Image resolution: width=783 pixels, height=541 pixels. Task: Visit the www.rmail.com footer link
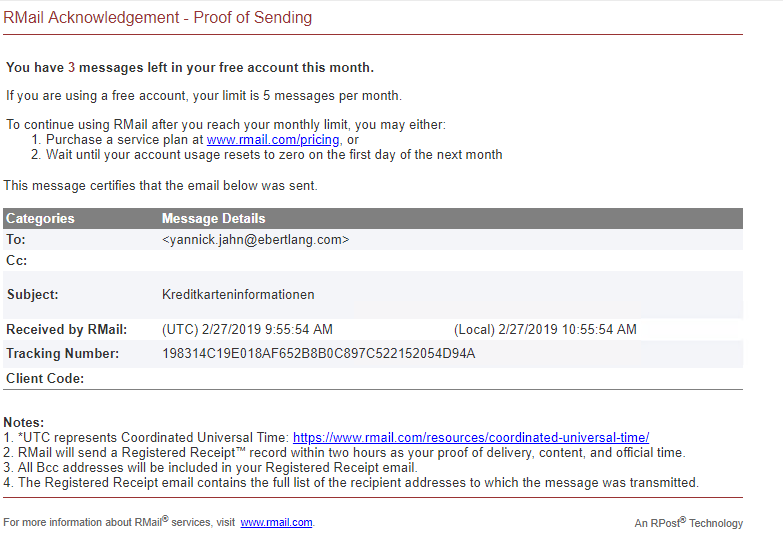coord(276,523)
